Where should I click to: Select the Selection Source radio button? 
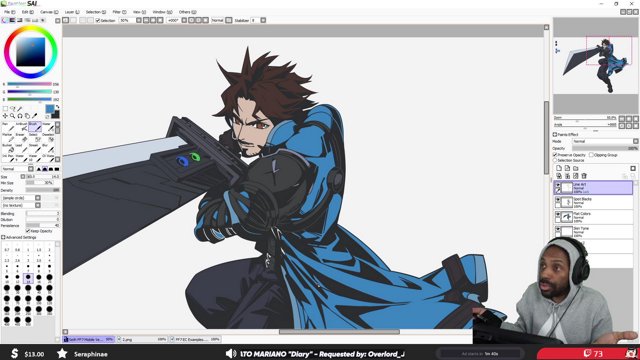click(555, 160)
